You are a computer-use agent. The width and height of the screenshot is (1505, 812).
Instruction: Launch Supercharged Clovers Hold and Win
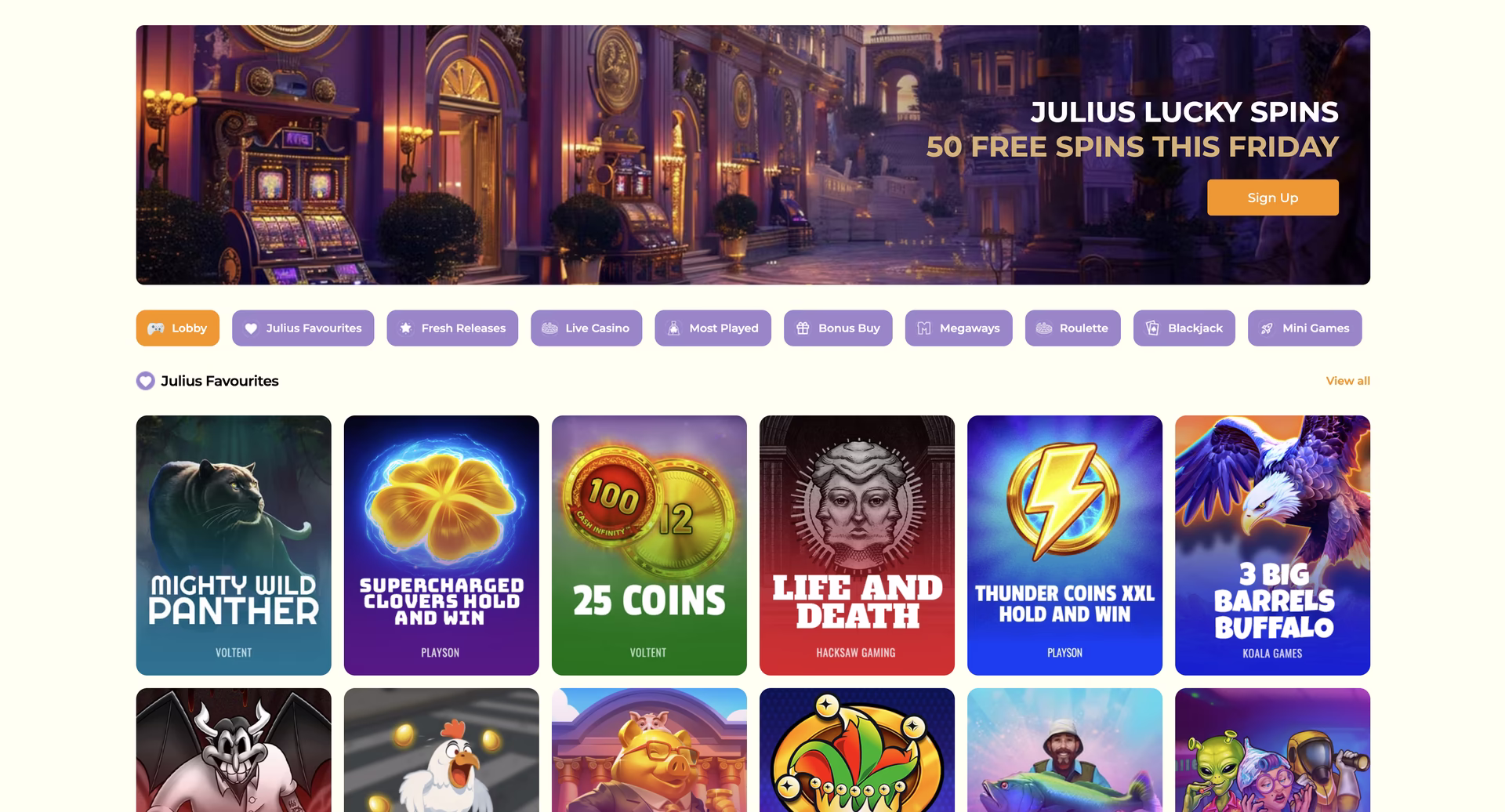(441, 546)
